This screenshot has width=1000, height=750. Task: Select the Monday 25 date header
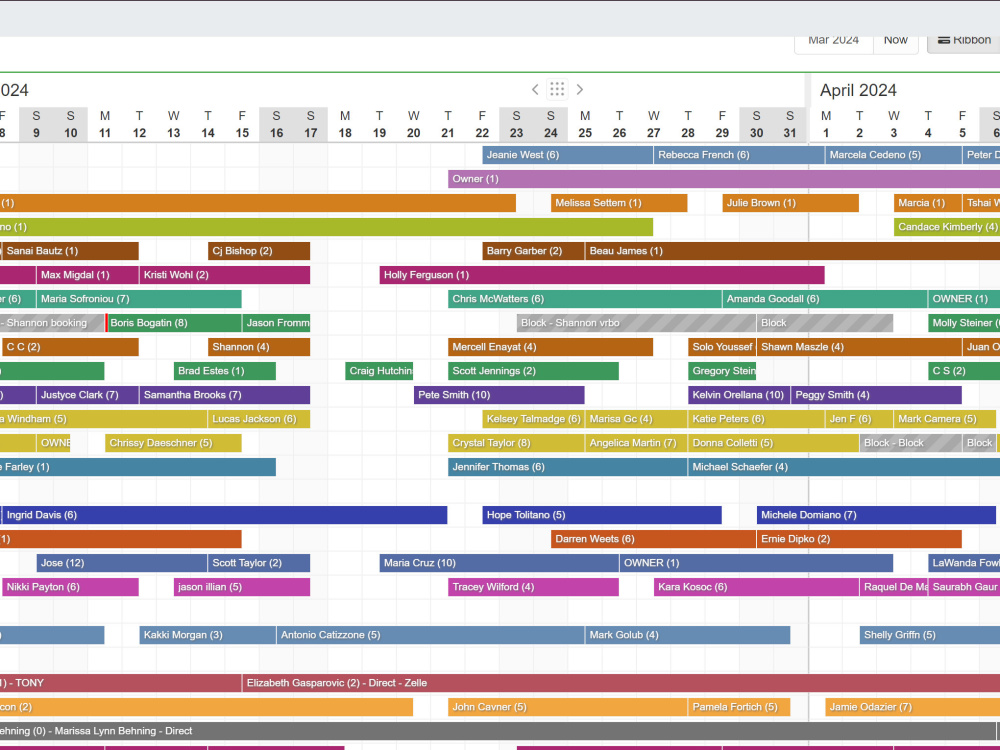click(585, 125)
